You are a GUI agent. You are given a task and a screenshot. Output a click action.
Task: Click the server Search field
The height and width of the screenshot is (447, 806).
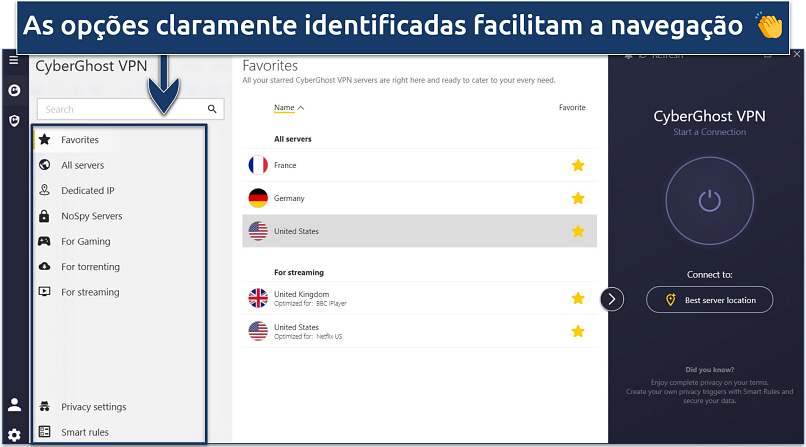(120, 109)
